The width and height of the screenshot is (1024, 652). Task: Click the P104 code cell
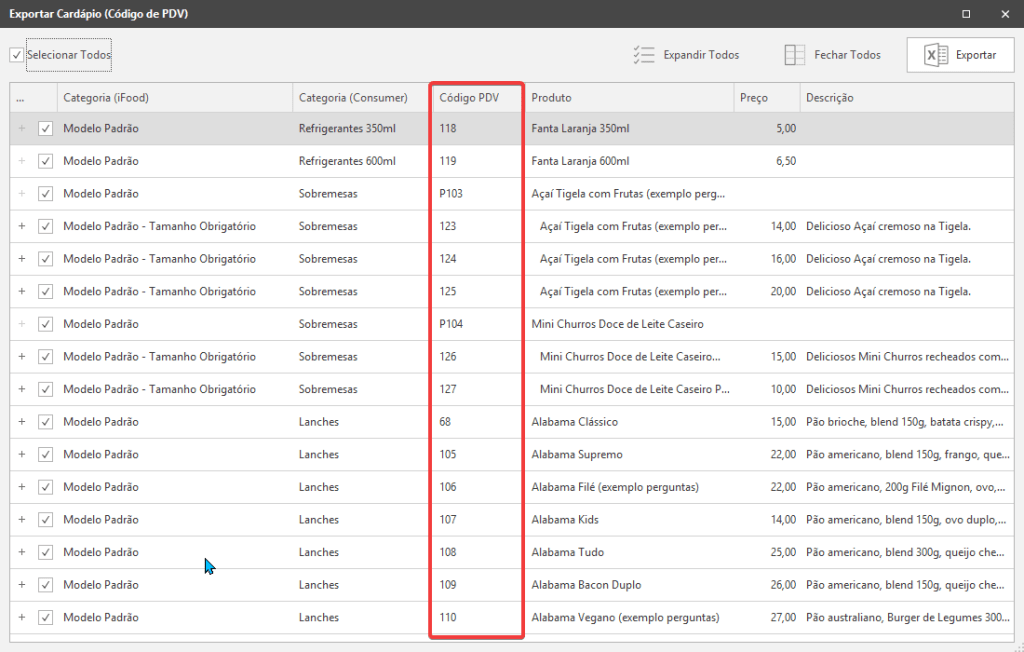coord(477,324)
